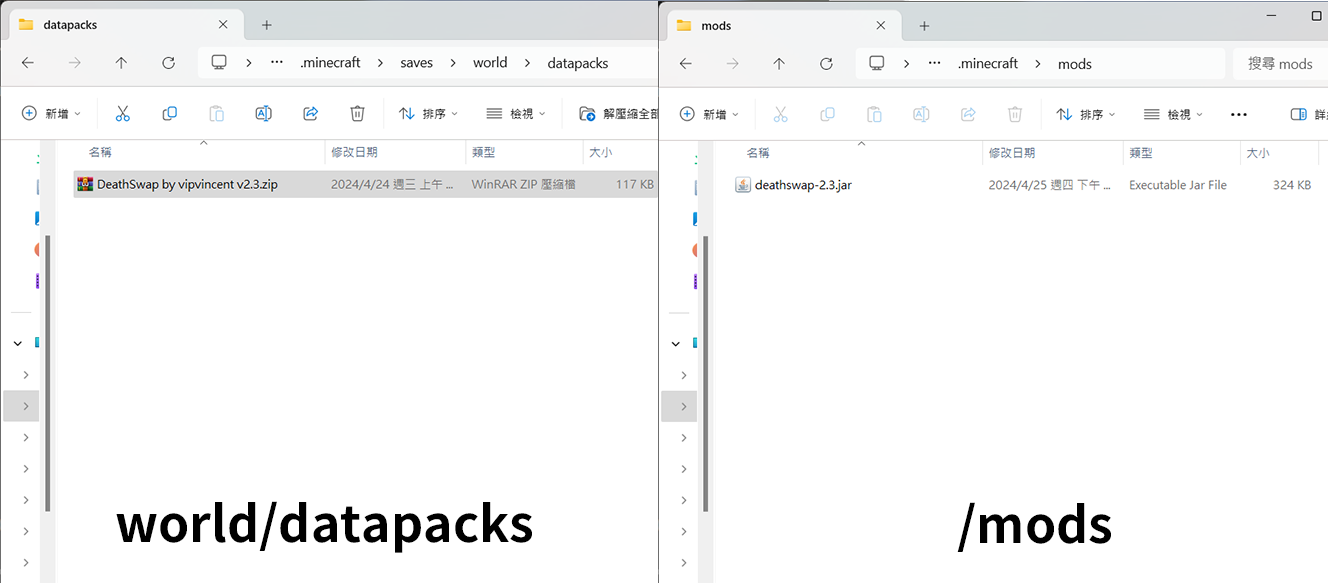Click the Refresh icon in the mods window
Viewport: 1328px width, 583px height.
pos(826,63)
